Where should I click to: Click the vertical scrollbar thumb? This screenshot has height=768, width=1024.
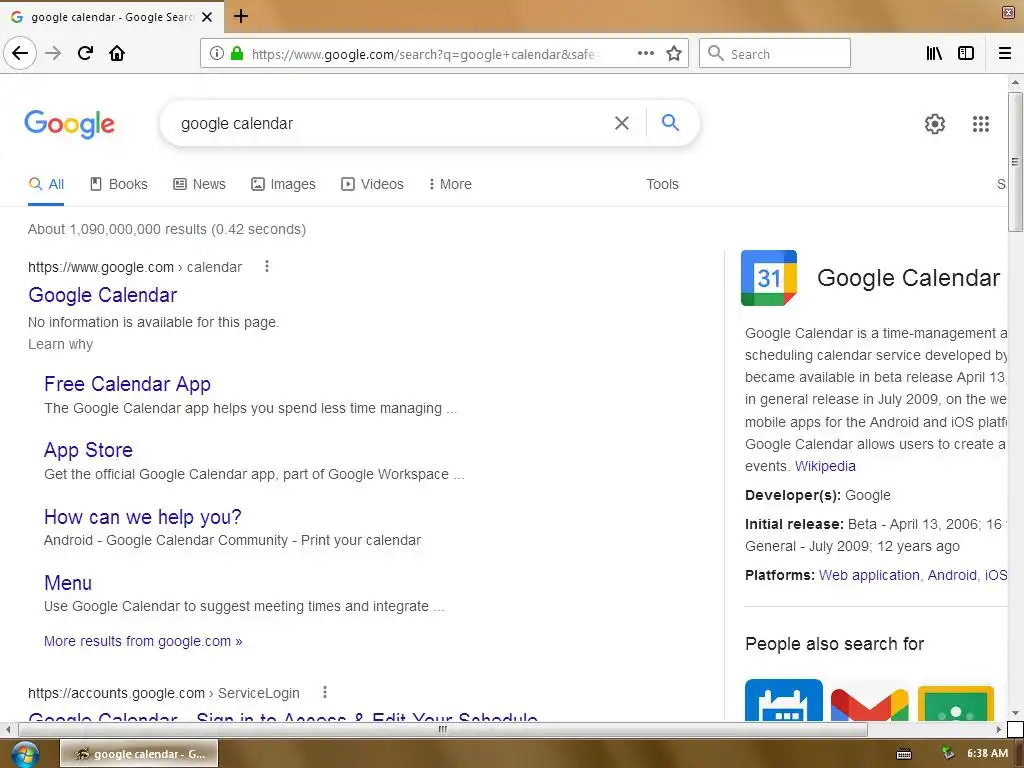[x=1015, y=162]
